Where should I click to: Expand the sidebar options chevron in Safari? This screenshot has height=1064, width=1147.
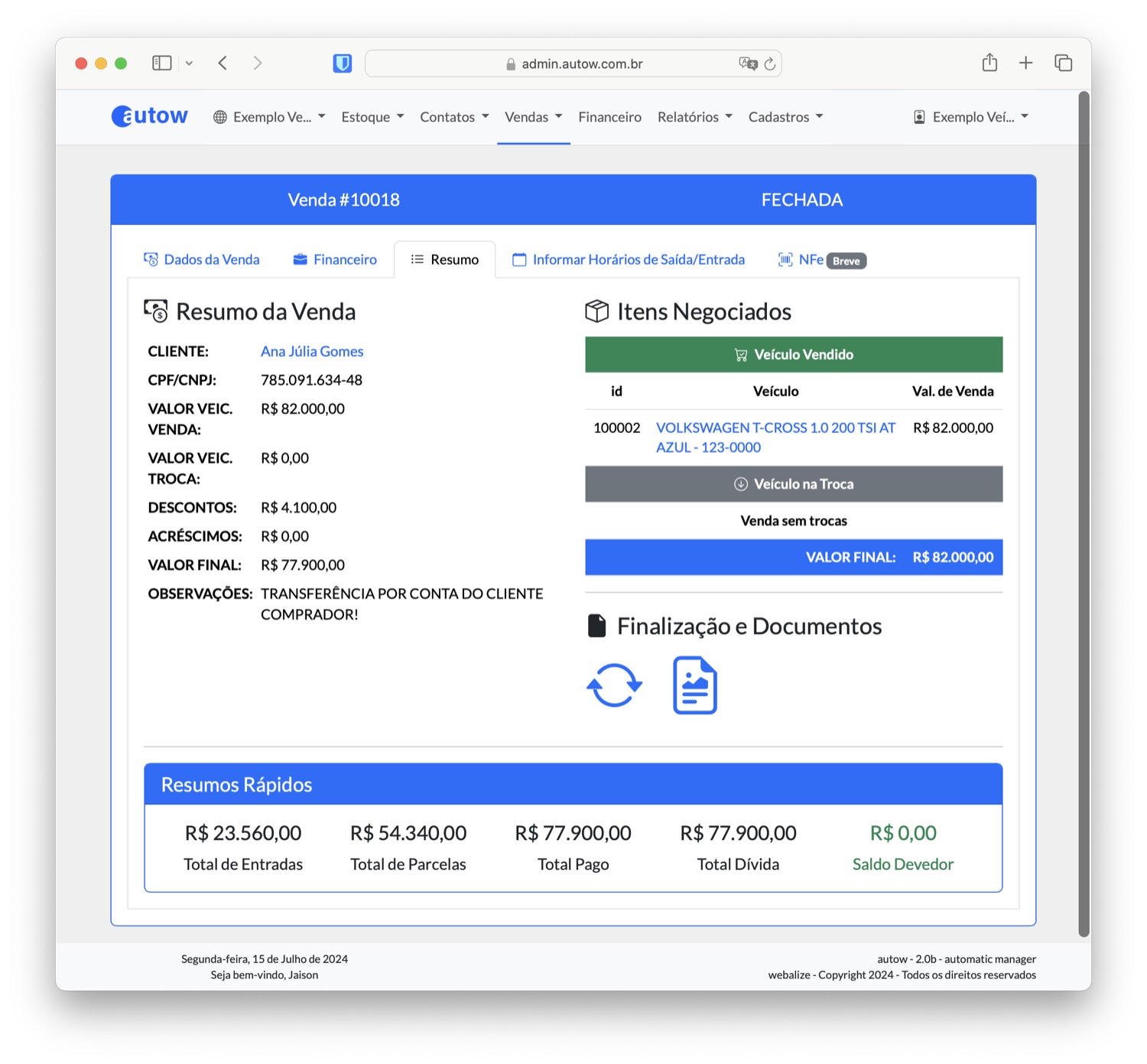[189, 63]
